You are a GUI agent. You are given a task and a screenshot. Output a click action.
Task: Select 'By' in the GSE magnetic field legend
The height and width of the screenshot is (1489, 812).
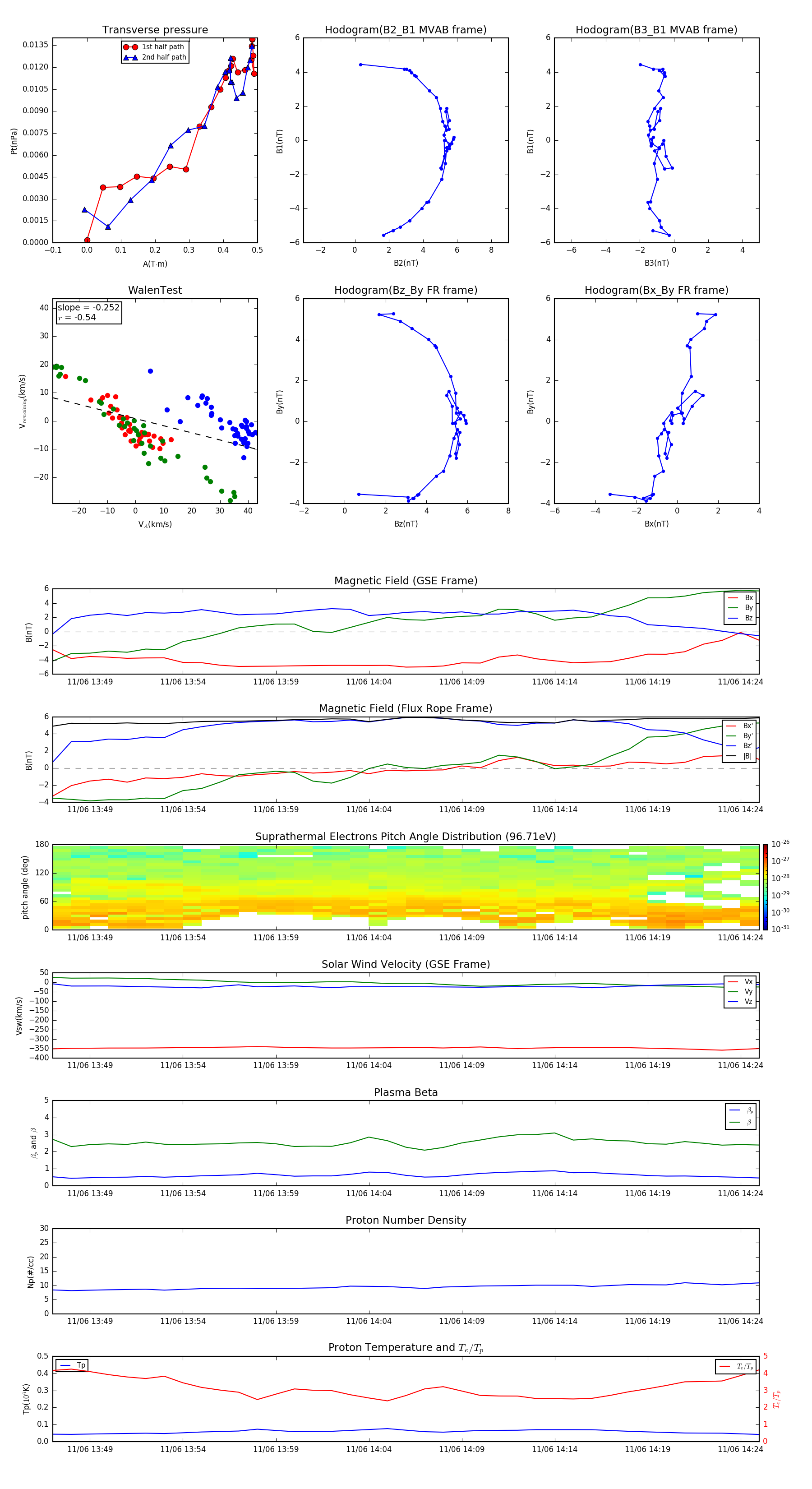pos(740,607)
